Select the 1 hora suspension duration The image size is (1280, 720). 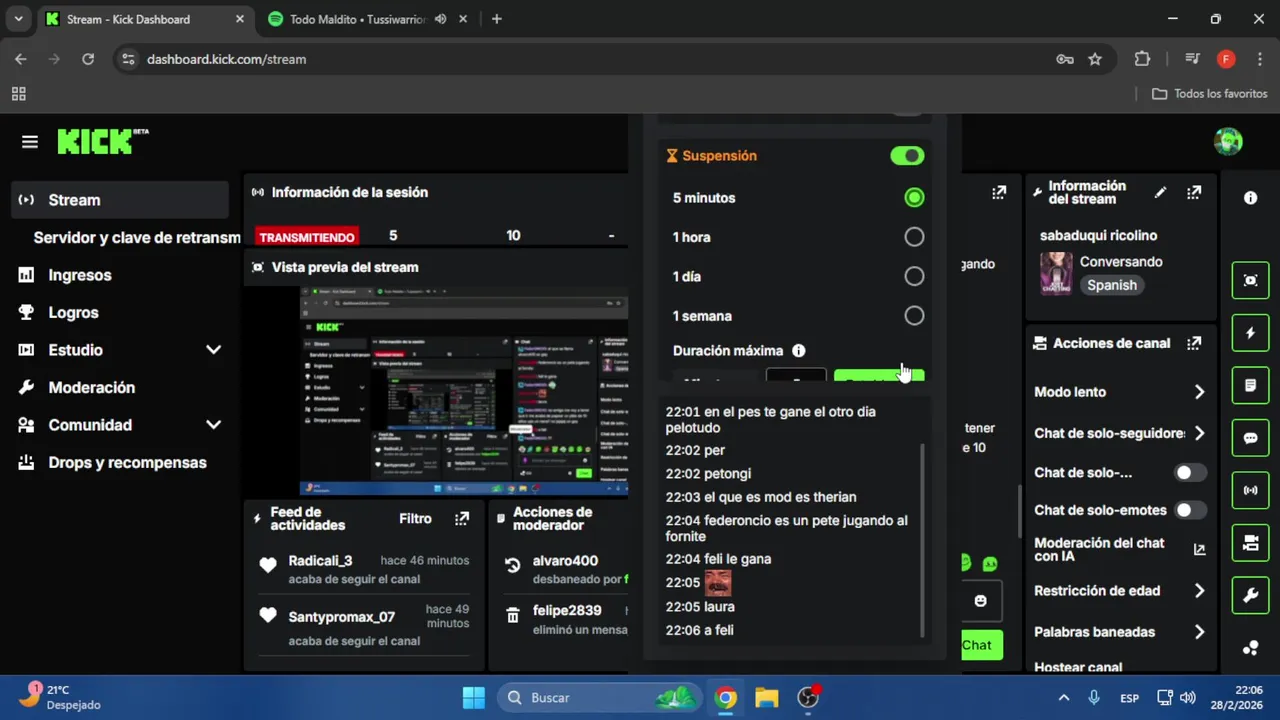[x=914, y=237]
